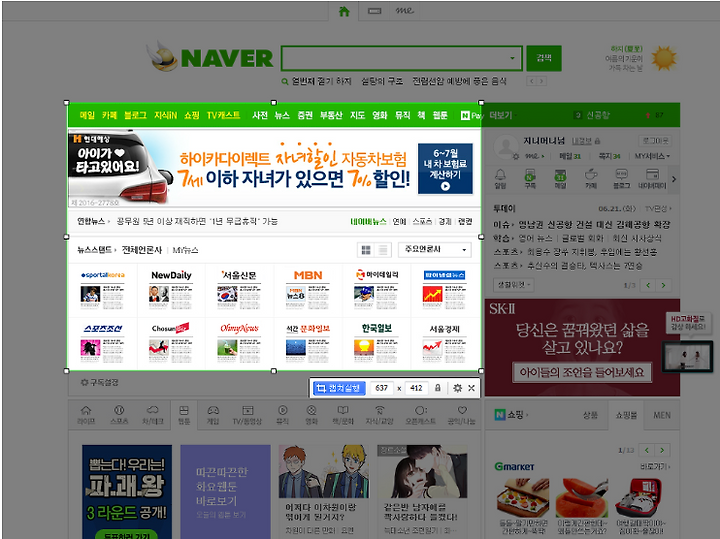The height and width of the screenshot is (539, 720).
Task: Open the 라이프 house icon tab
Action: [x=86, y=415]
